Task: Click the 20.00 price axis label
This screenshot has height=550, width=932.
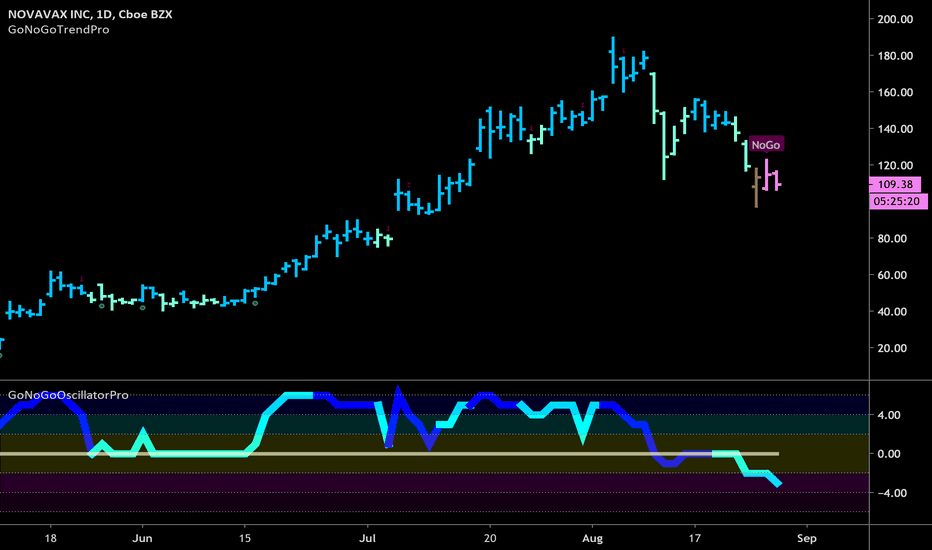Action: pyautogui.click(x=892, y=348)
